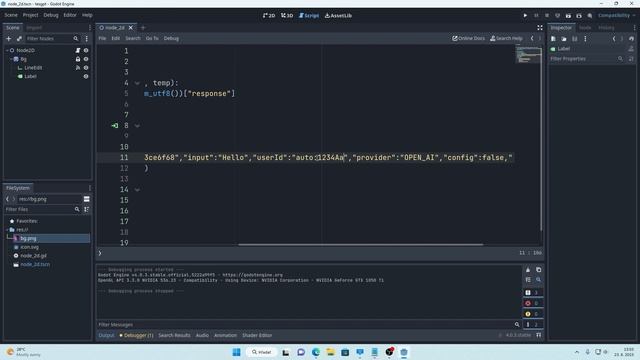Open the Editor menu
Screen dimensions: 640x360
[70, 15]
